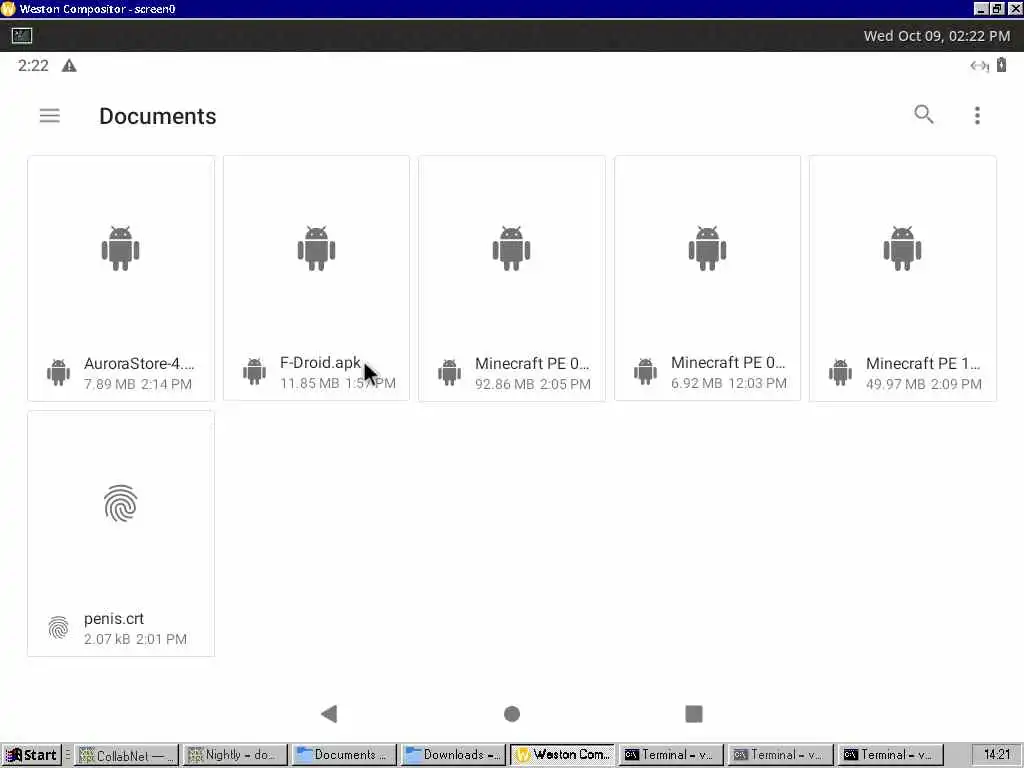Screen dimensions: 1024x768
Task: Switch to first Terminal taskbar window
Action: click(672, 755)
